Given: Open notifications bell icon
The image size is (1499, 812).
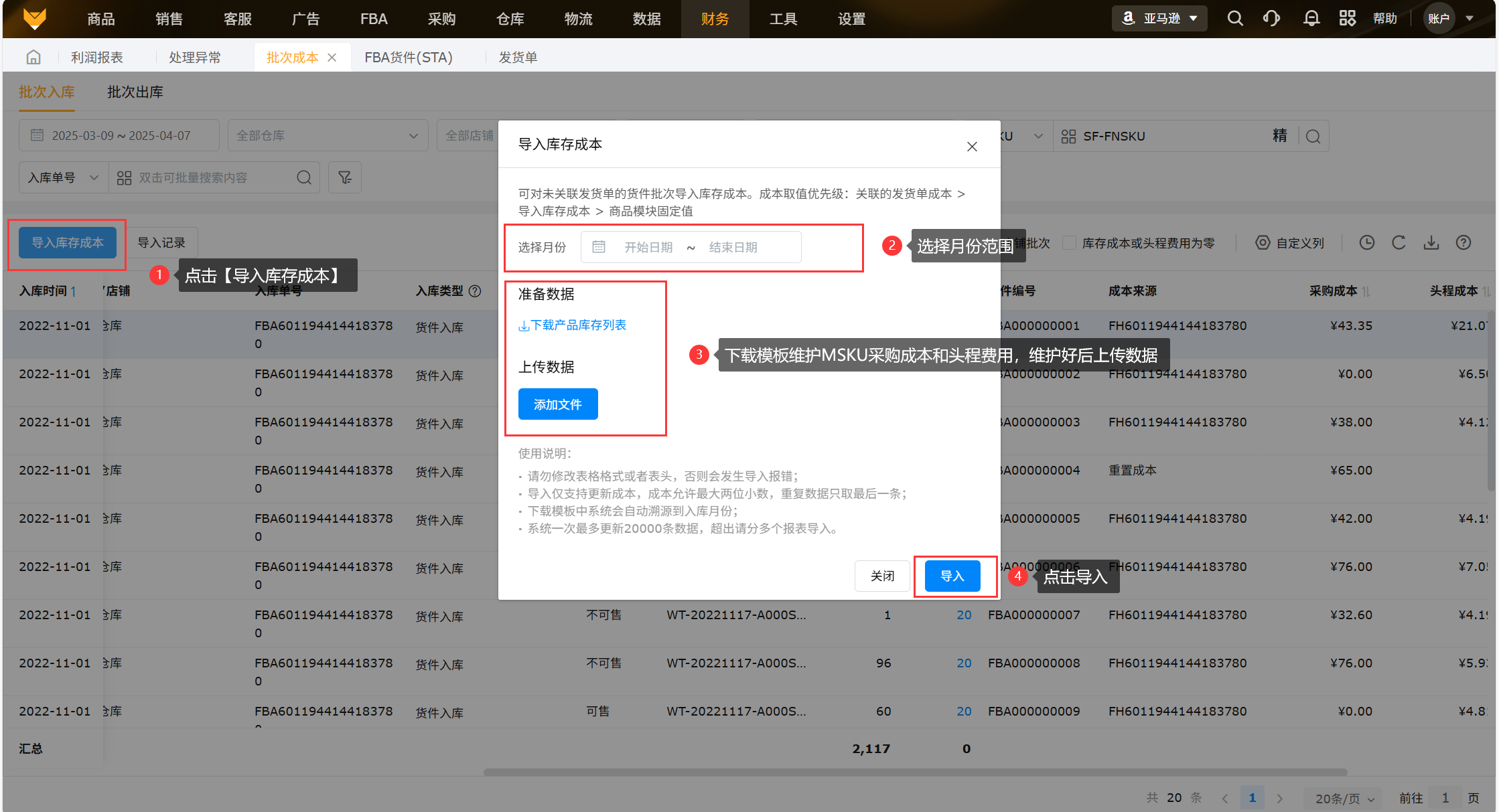Looking at the screenshot, I should coord(1311,19).
